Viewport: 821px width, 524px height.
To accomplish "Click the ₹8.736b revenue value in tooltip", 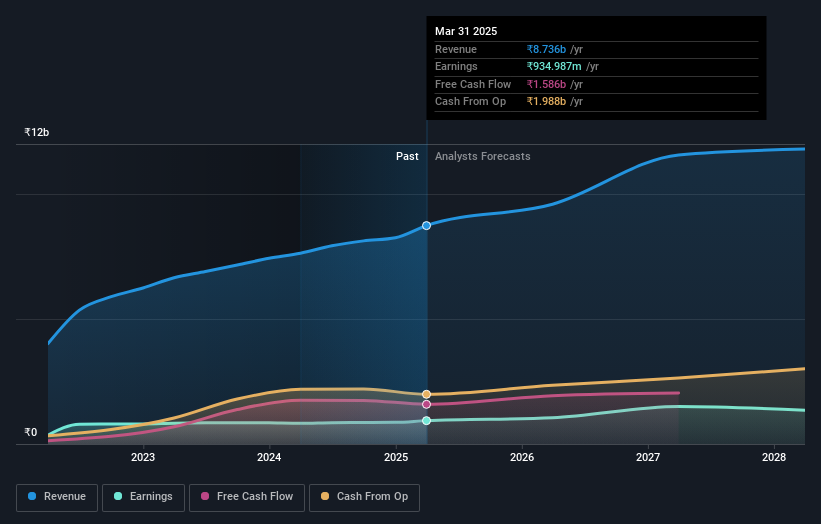I will [546, 49].
